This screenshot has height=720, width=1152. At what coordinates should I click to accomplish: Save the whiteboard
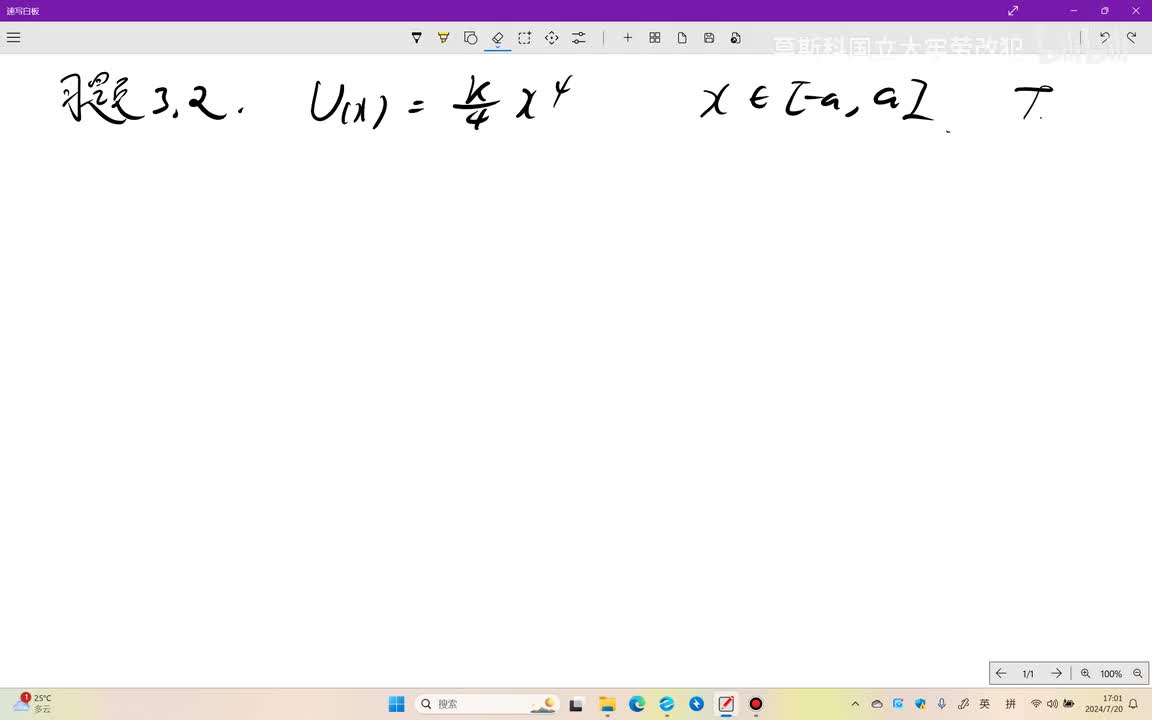point(709,37)
